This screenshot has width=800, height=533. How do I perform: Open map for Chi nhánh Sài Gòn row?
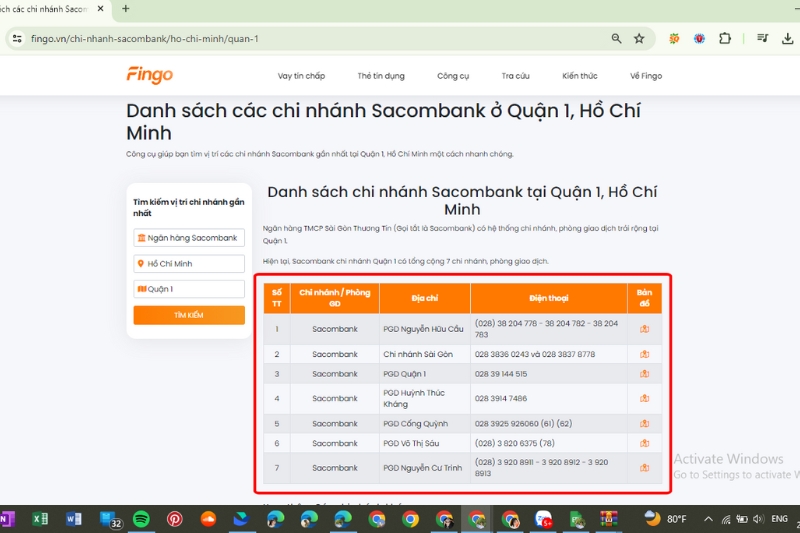coord(644,354)
